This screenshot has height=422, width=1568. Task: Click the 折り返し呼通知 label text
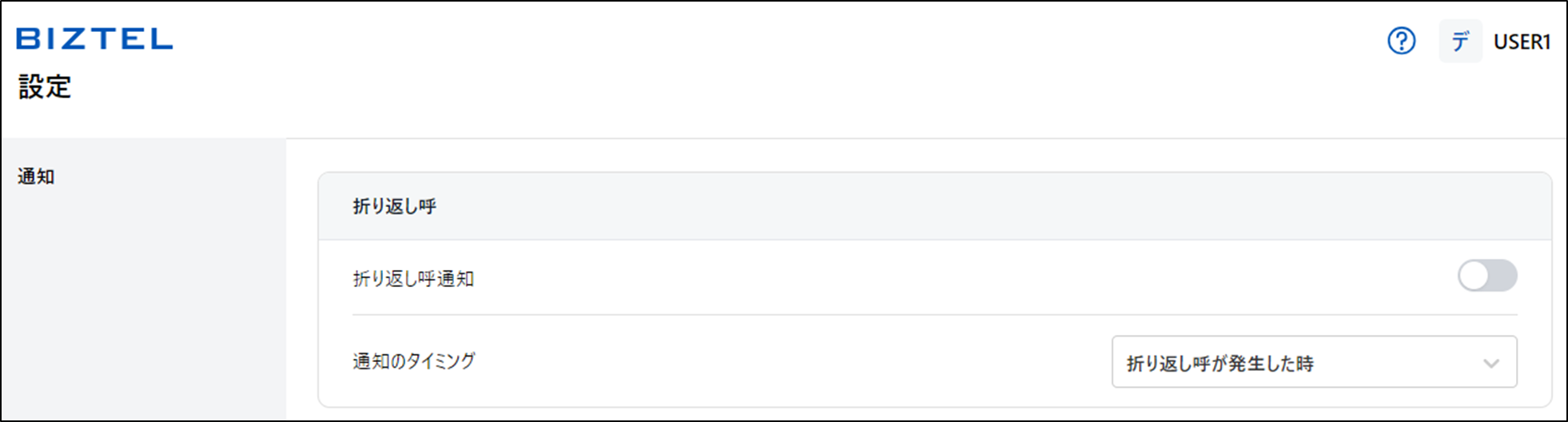413,279
